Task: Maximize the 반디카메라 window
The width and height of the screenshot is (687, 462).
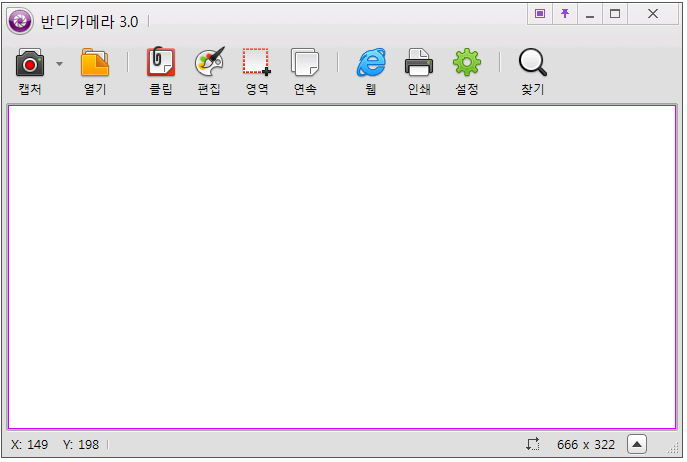Action: (x=615, y=14)
